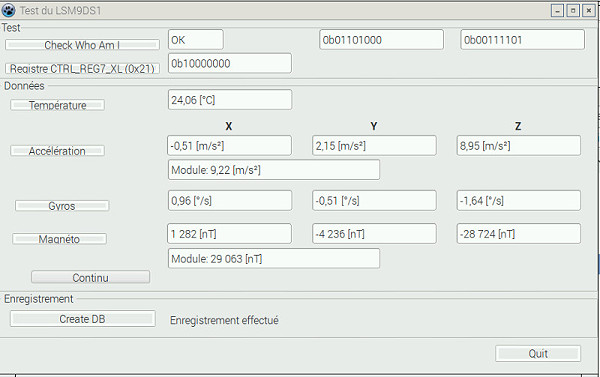Click the Create DB button

click(83, 318)
